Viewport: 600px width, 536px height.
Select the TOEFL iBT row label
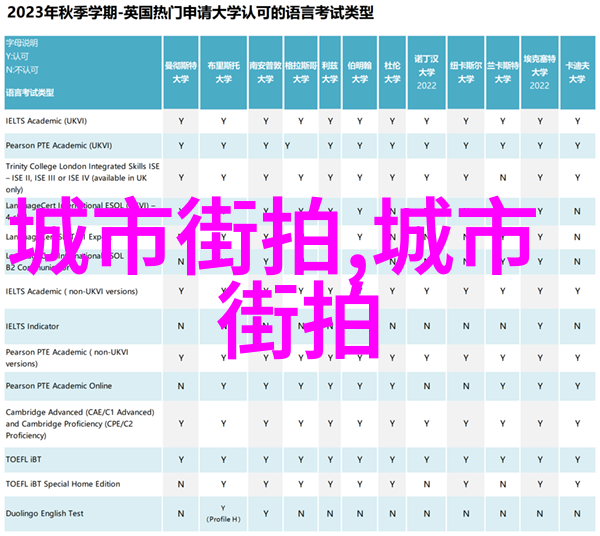[23, 459]
